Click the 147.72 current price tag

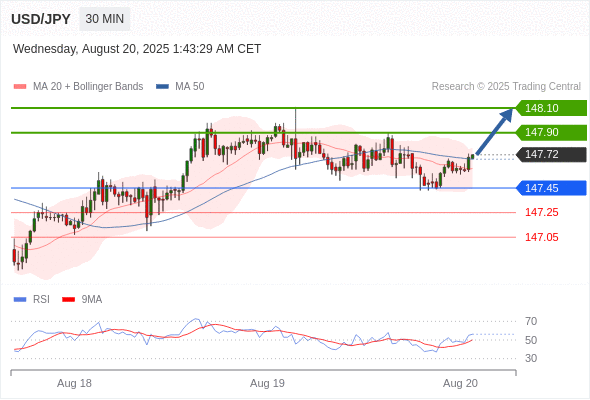551,154
